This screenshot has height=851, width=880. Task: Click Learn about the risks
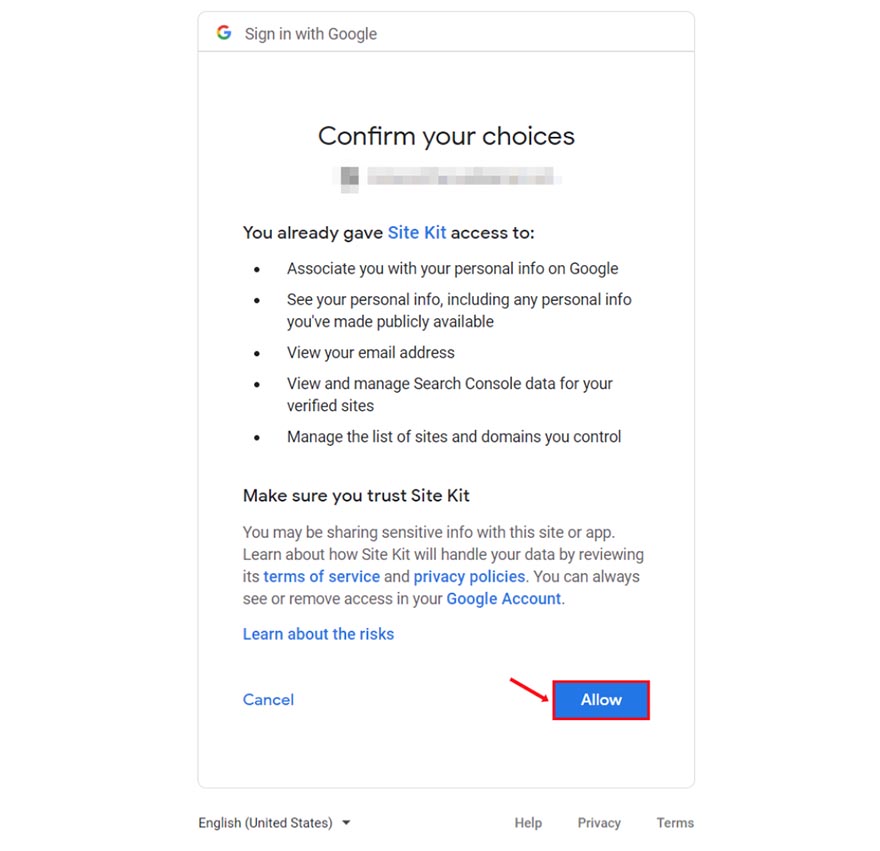point(318,634)
